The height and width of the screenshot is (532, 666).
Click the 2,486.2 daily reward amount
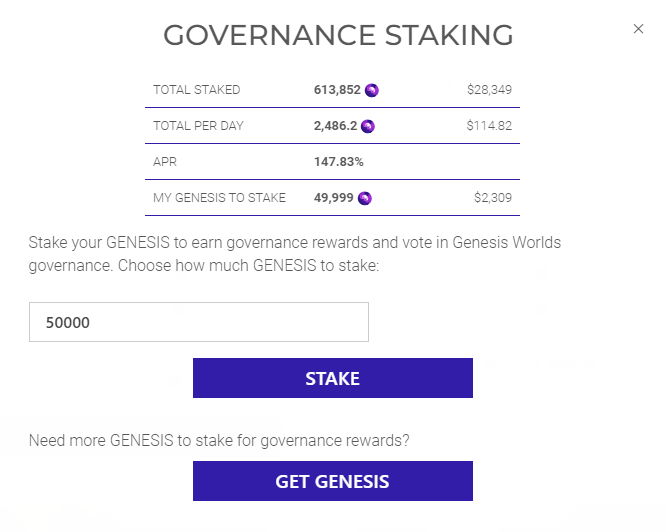point(336,126)
